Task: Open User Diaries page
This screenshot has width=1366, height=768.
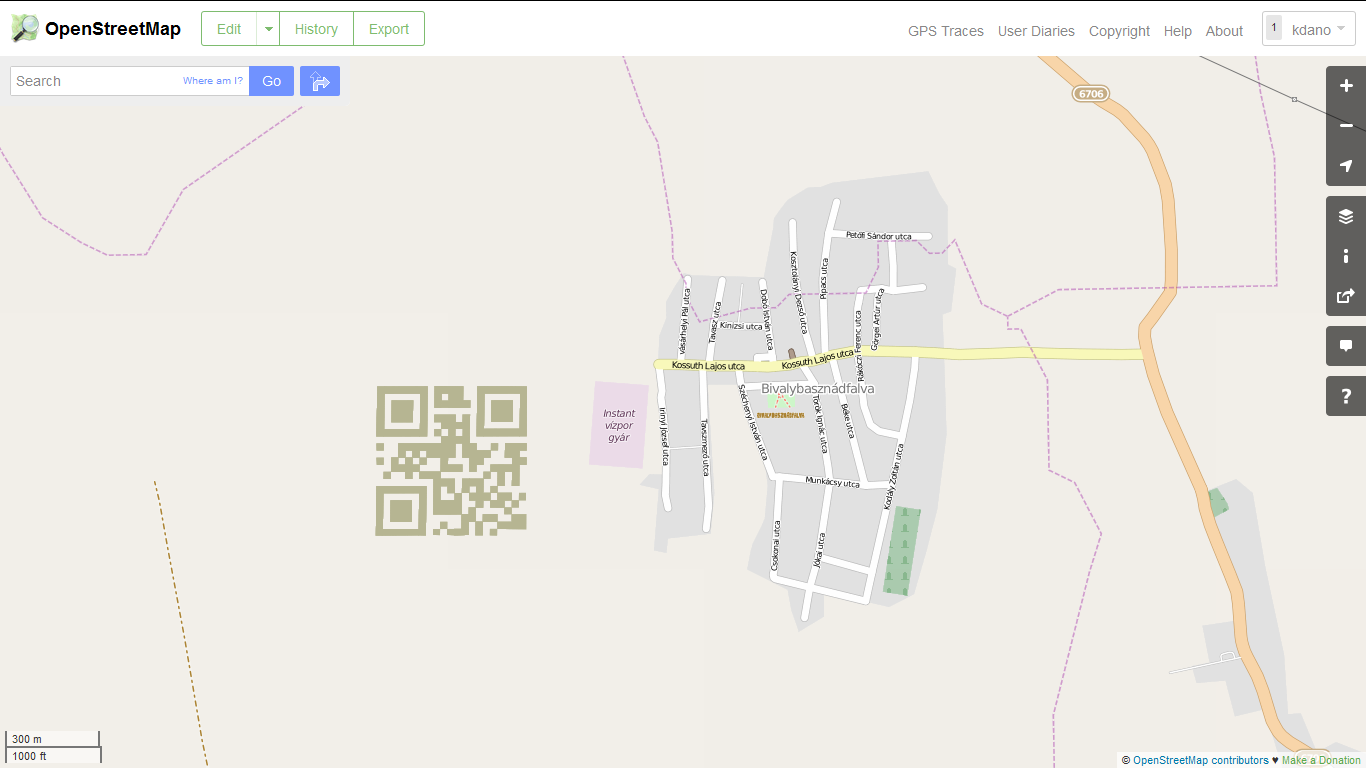Action: [x=1036, y=31]
